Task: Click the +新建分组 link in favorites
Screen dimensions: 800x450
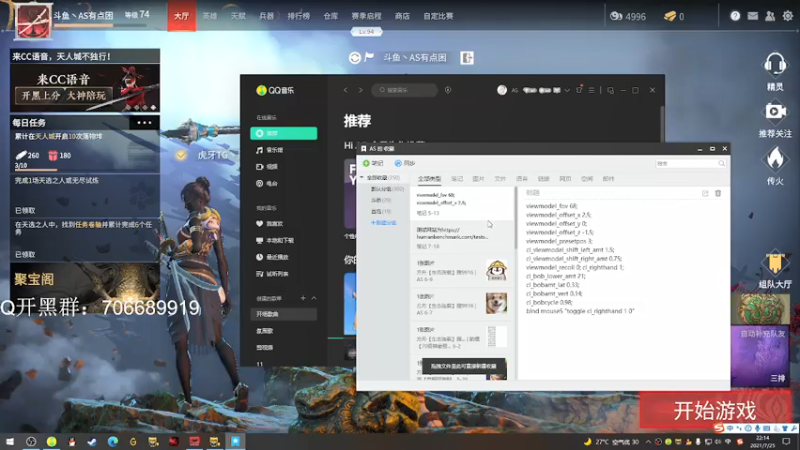Action: click(x=383, y=222)
